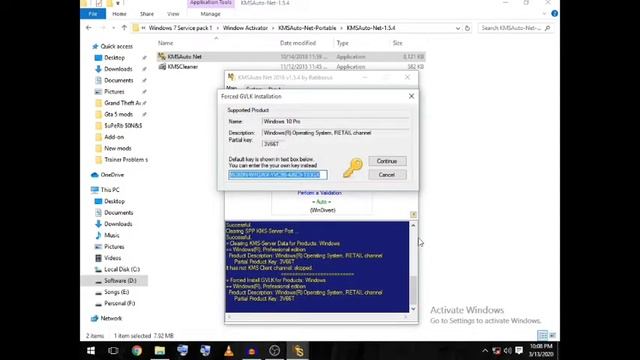
Task: Click the KMSAuto log scroll-down arrow
Action: (413, 309)
